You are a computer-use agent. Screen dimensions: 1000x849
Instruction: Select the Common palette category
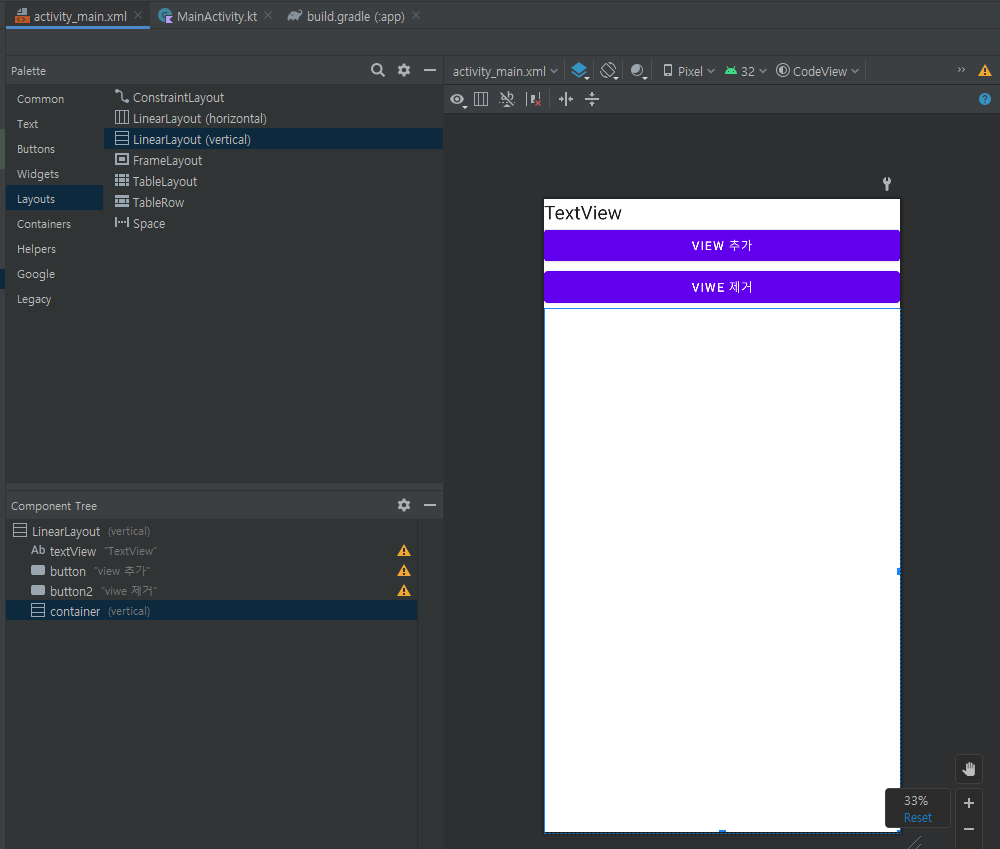(x=55, y=99)
